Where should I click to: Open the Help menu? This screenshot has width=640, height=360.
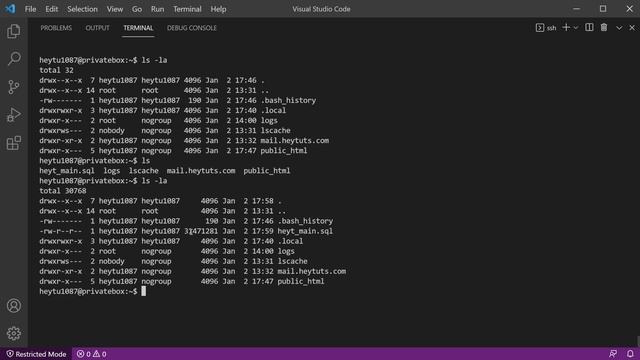tap(218, 9)
